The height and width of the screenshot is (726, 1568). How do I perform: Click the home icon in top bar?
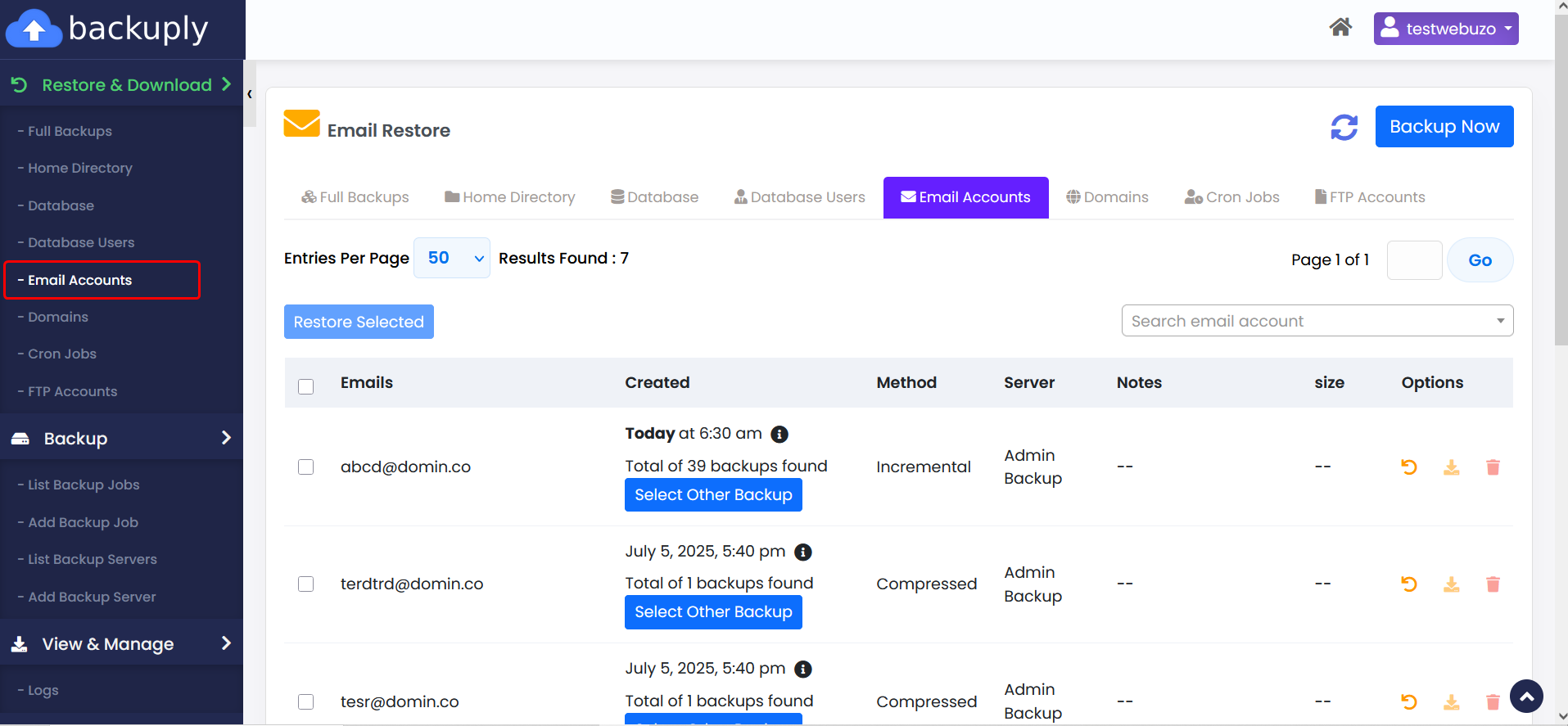tap(1340, 28)
